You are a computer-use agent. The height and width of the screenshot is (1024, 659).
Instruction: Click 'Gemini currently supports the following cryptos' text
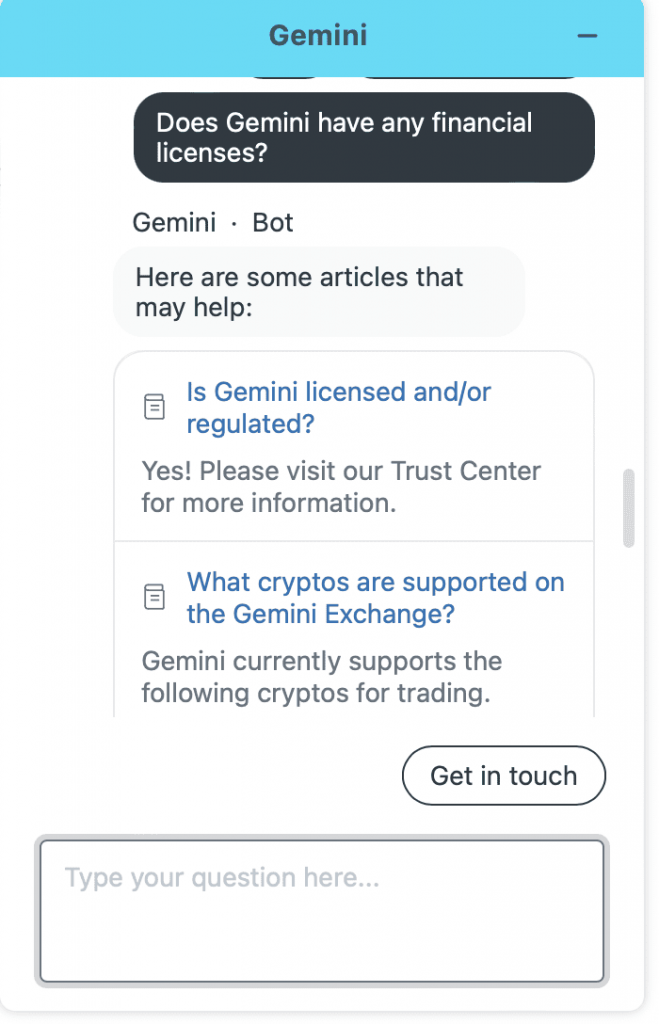(321, 677)
